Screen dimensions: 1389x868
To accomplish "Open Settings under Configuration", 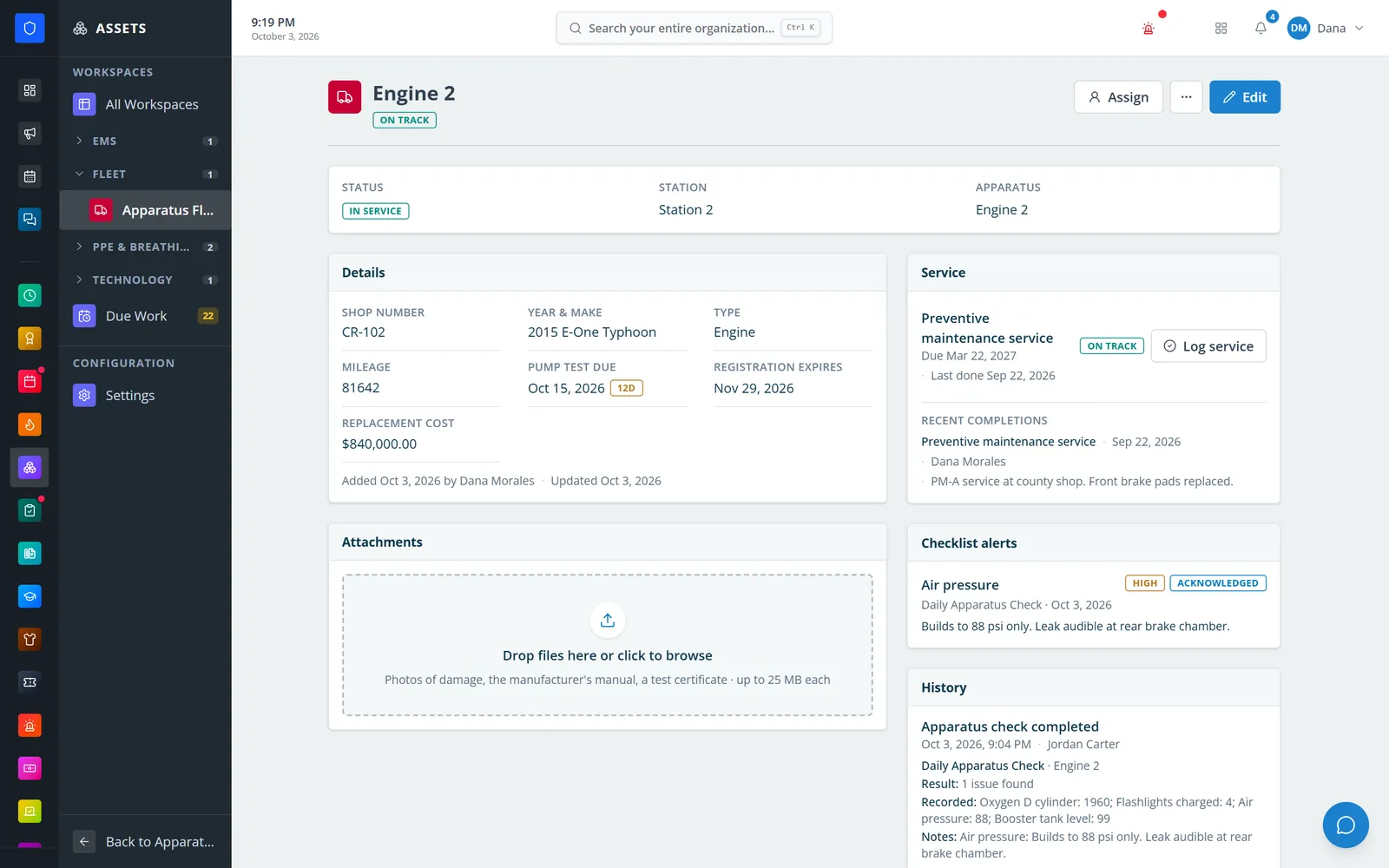I will coord(145,395).
